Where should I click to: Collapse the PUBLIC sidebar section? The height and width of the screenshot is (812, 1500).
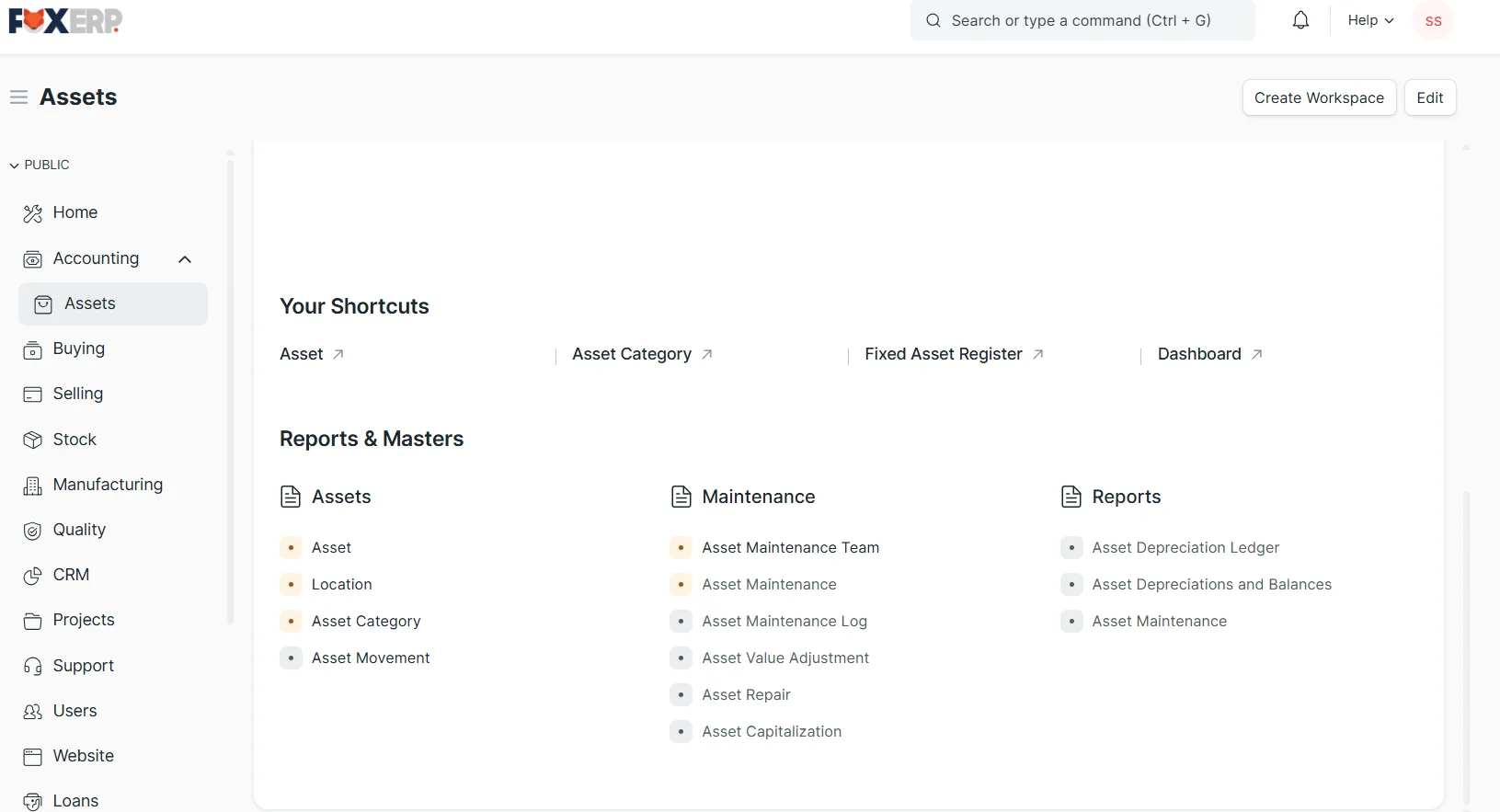click(40, 165)
